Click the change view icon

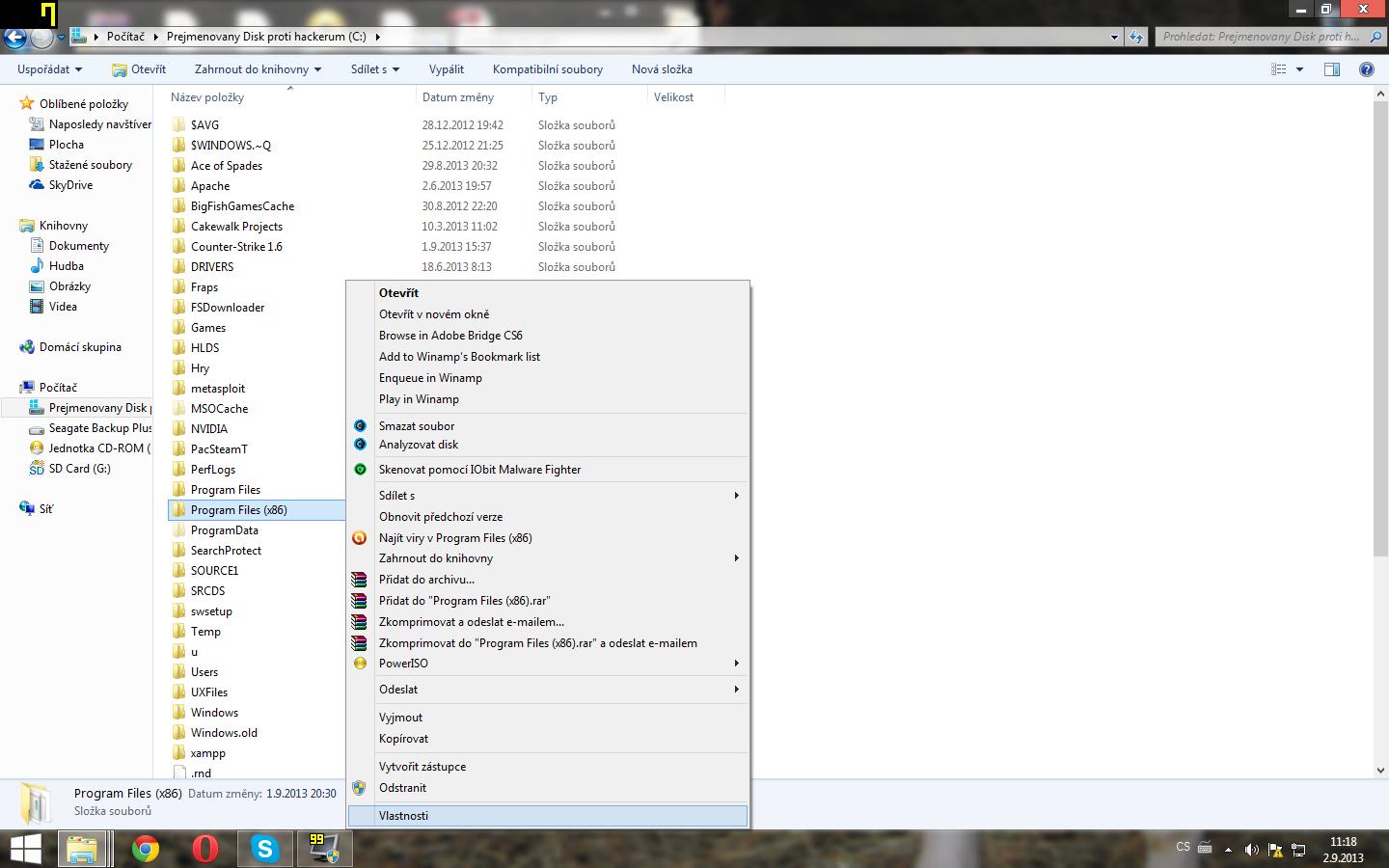click(x=1279, y=69)
